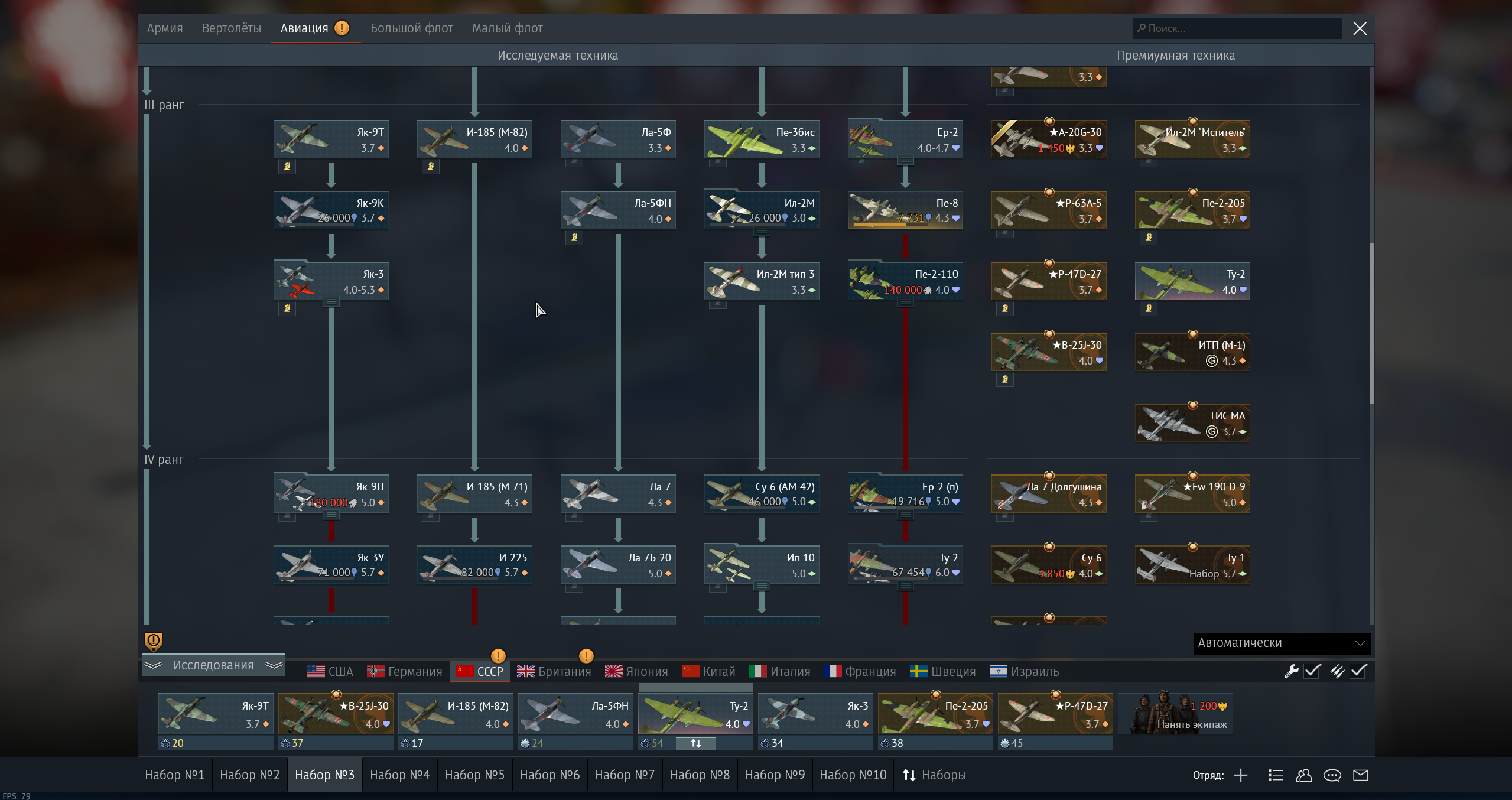Select the ★P-47D-27 crew slot thumbnail
The image size is (1512, 800).
click(x=1056, y=714)
